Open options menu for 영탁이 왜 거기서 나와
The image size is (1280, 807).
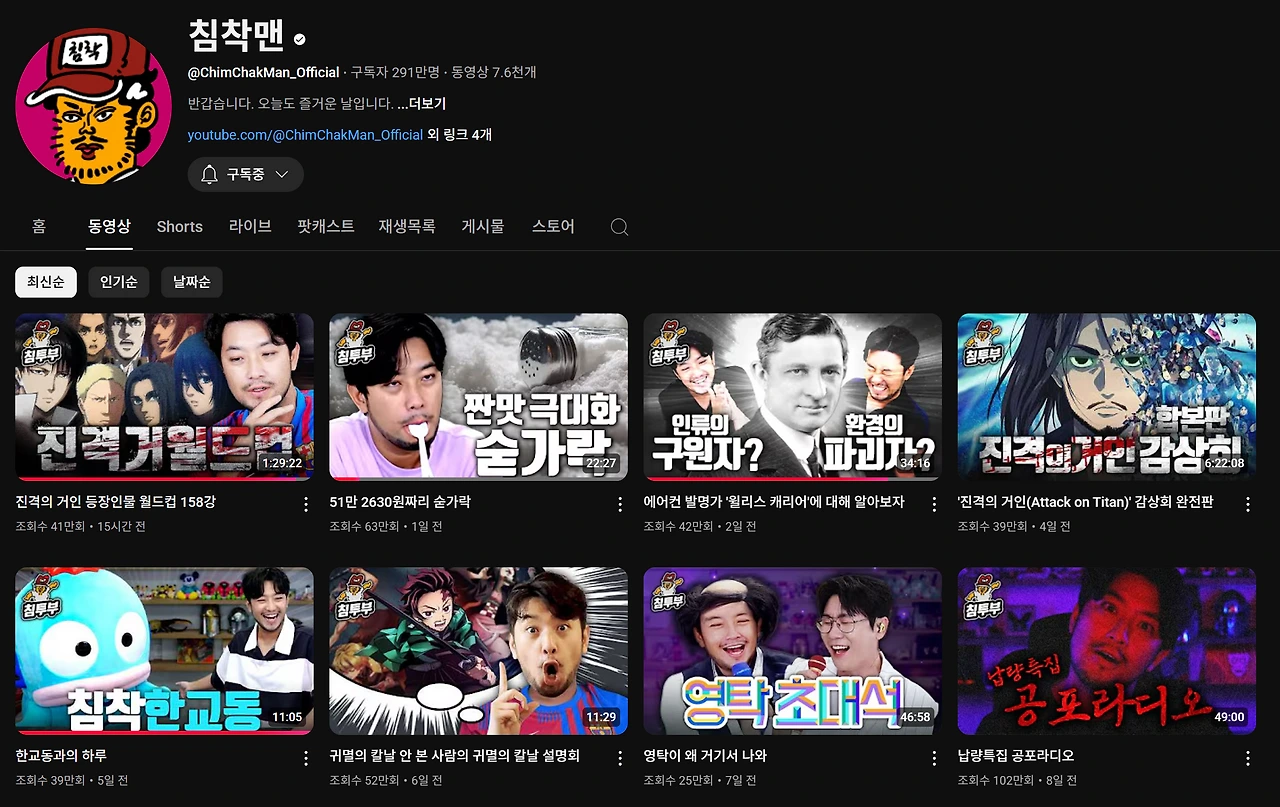tap(934, 759)
